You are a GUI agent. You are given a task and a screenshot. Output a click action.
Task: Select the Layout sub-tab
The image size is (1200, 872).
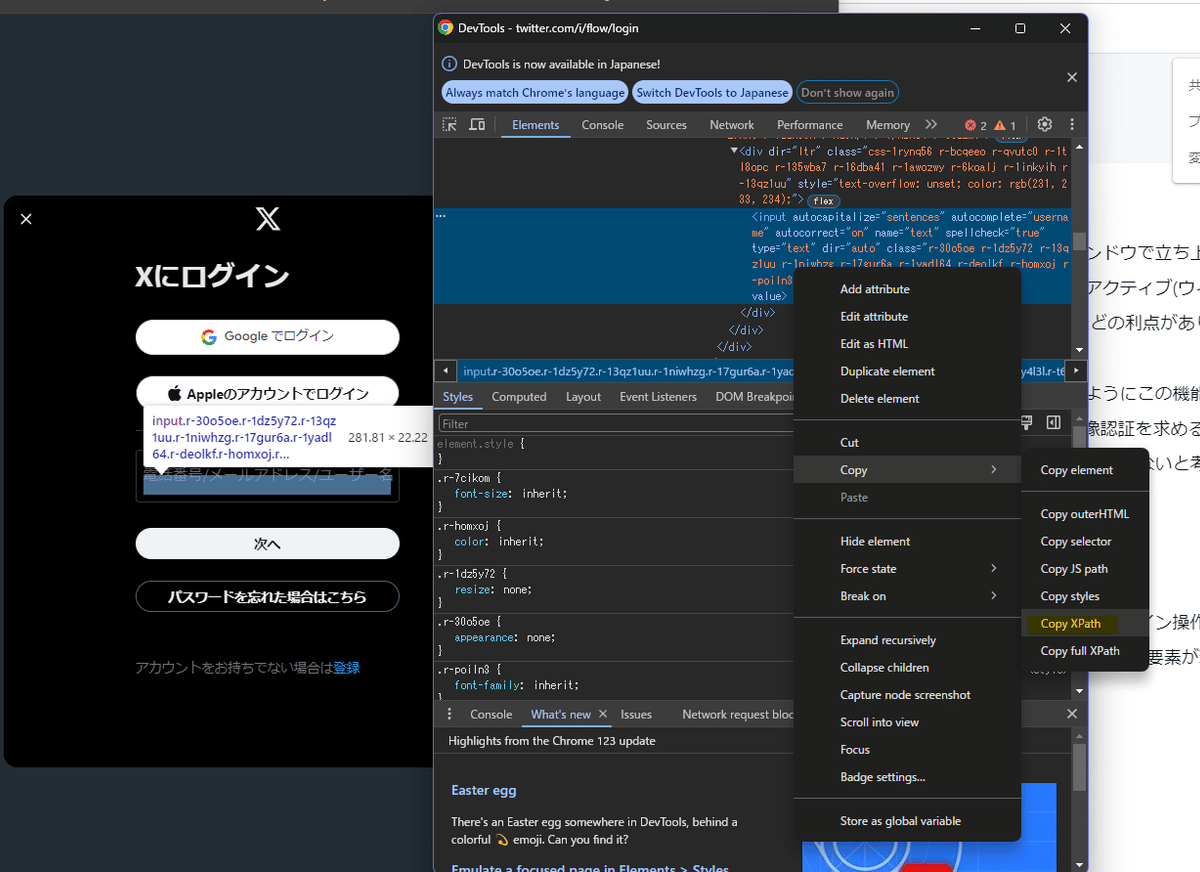click(x=583, y=397)
